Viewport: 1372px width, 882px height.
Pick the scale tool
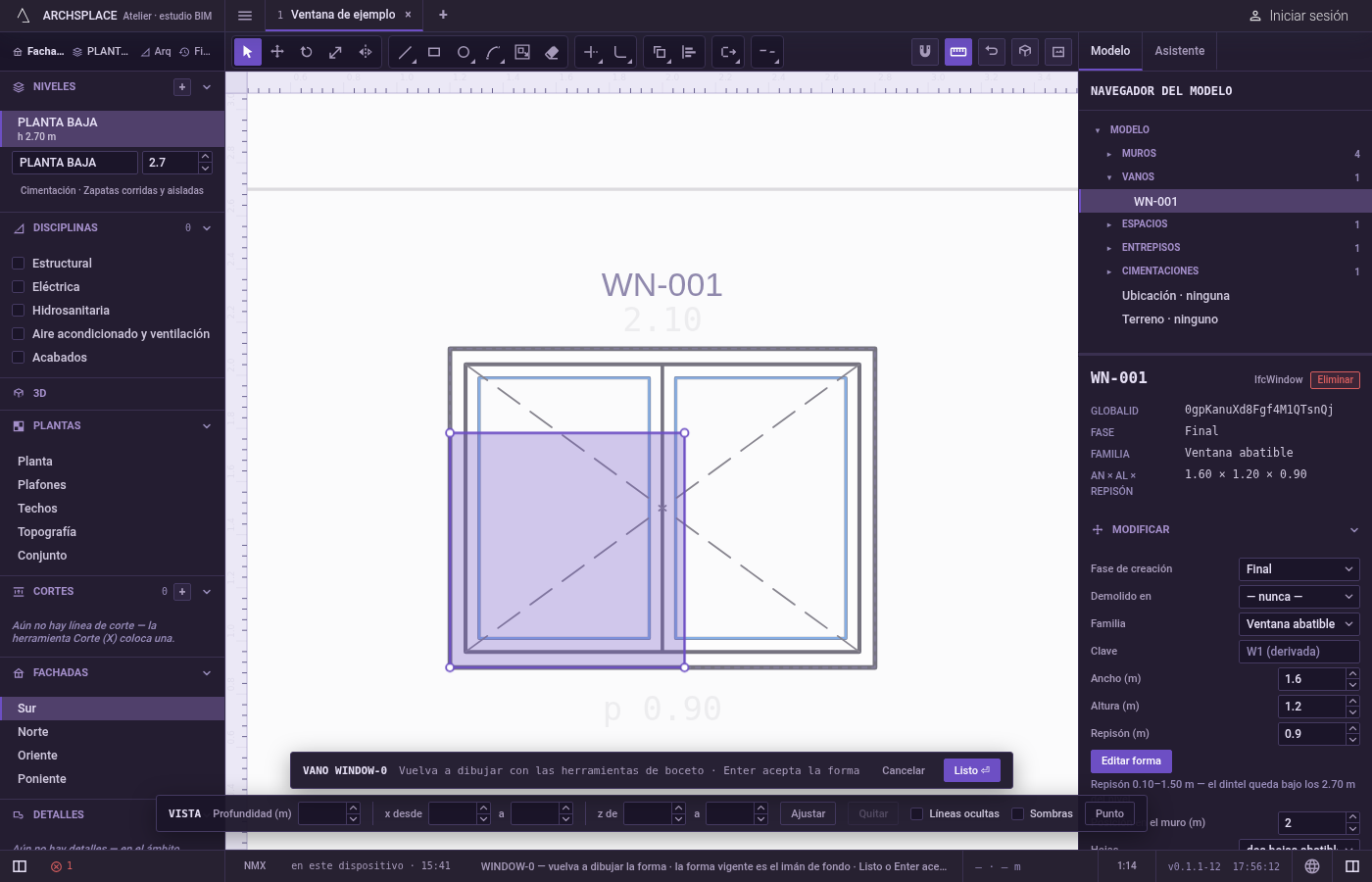click(336, 52)
